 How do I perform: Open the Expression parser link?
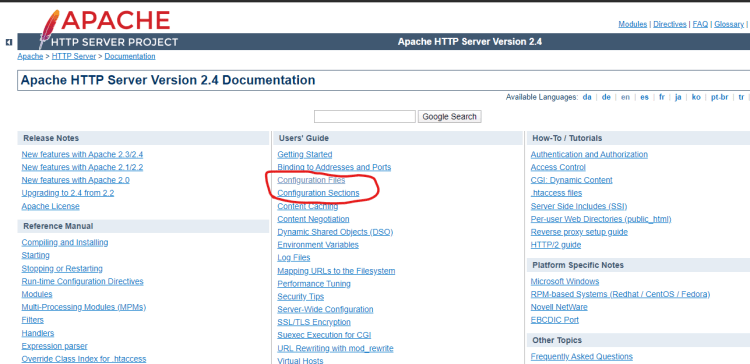[55, 346]
